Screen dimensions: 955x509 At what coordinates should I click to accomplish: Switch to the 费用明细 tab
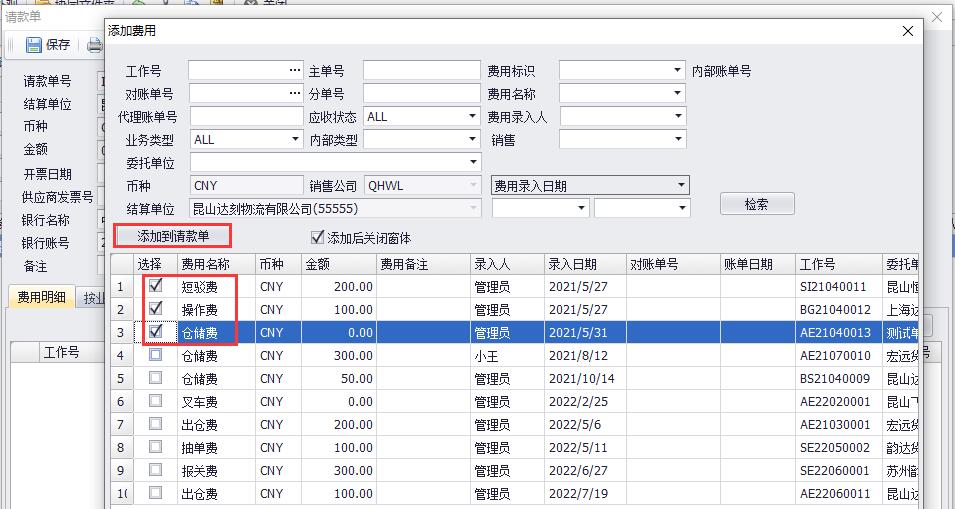pos(43,298)
